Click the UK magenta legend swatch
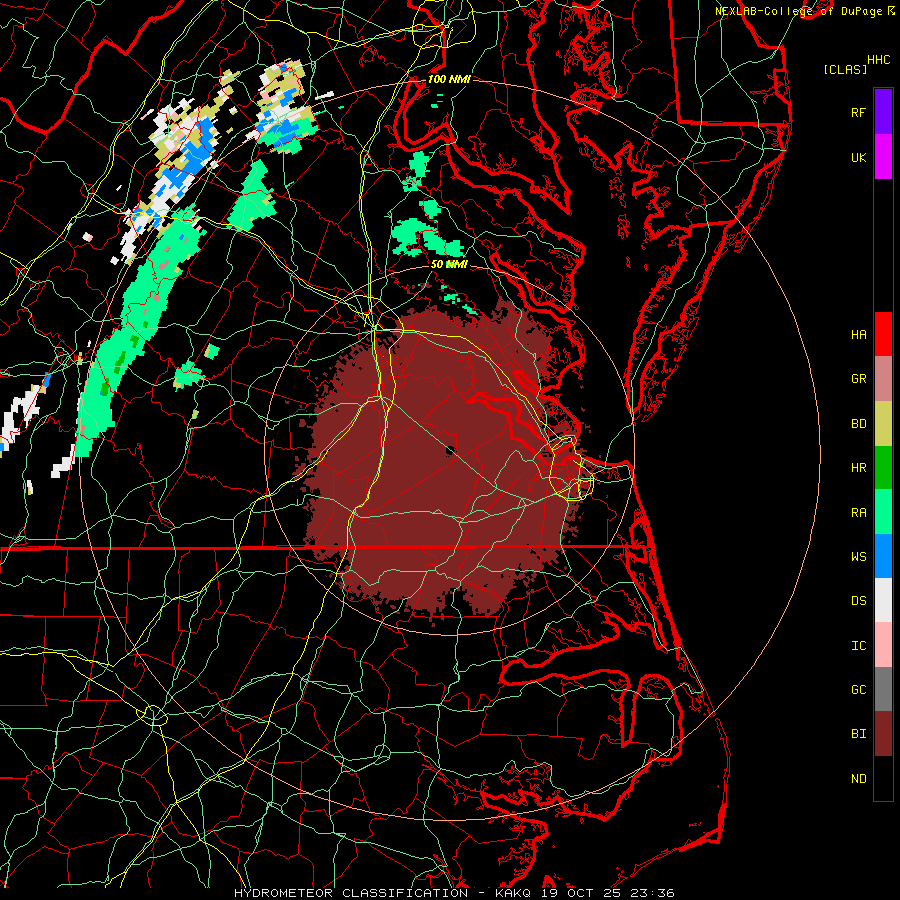The image size is (900, 900). (883, 157)
